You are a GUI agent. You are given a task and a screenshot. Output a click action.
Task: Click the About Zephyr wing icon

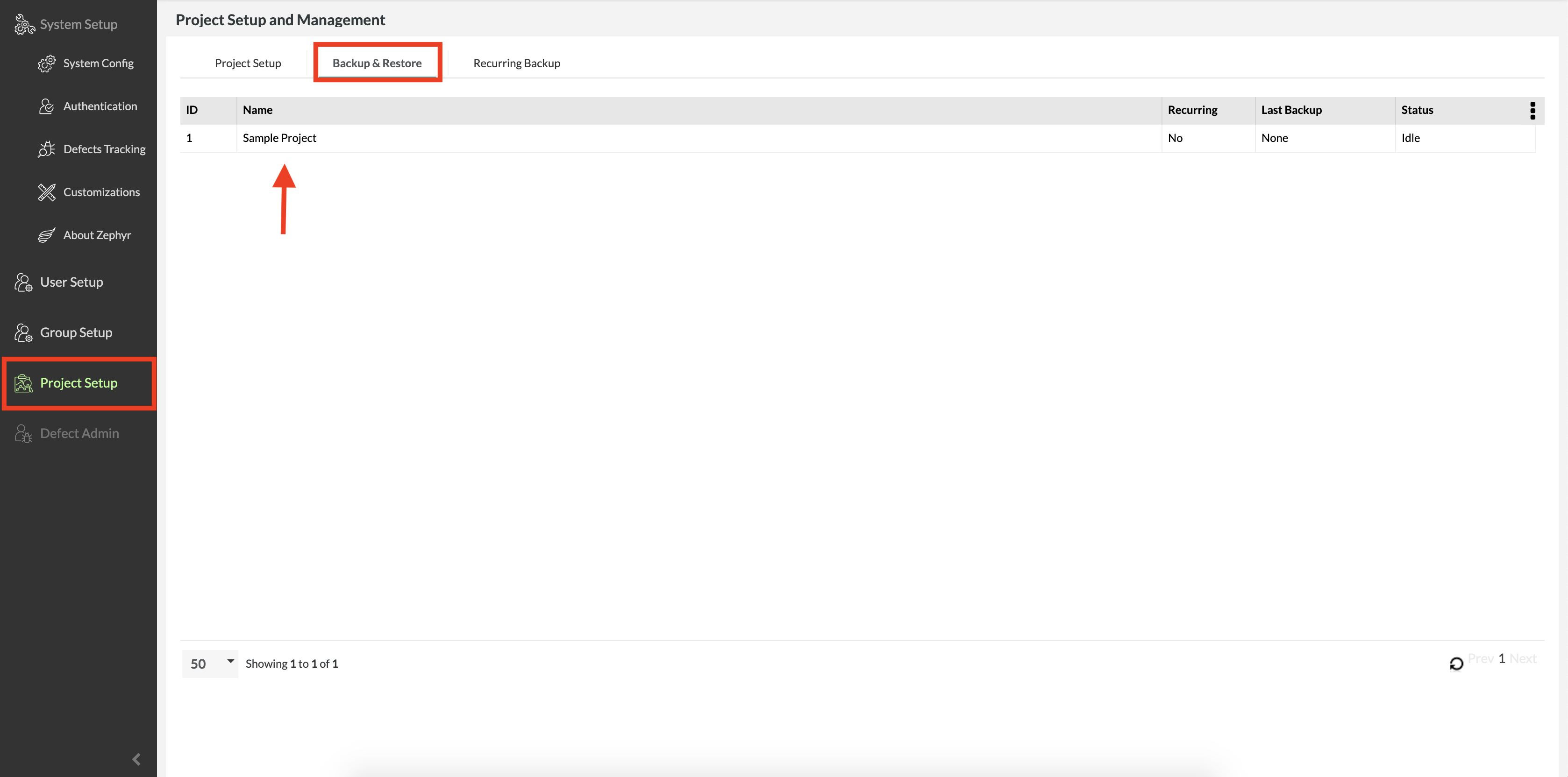(x=46, y=235)
